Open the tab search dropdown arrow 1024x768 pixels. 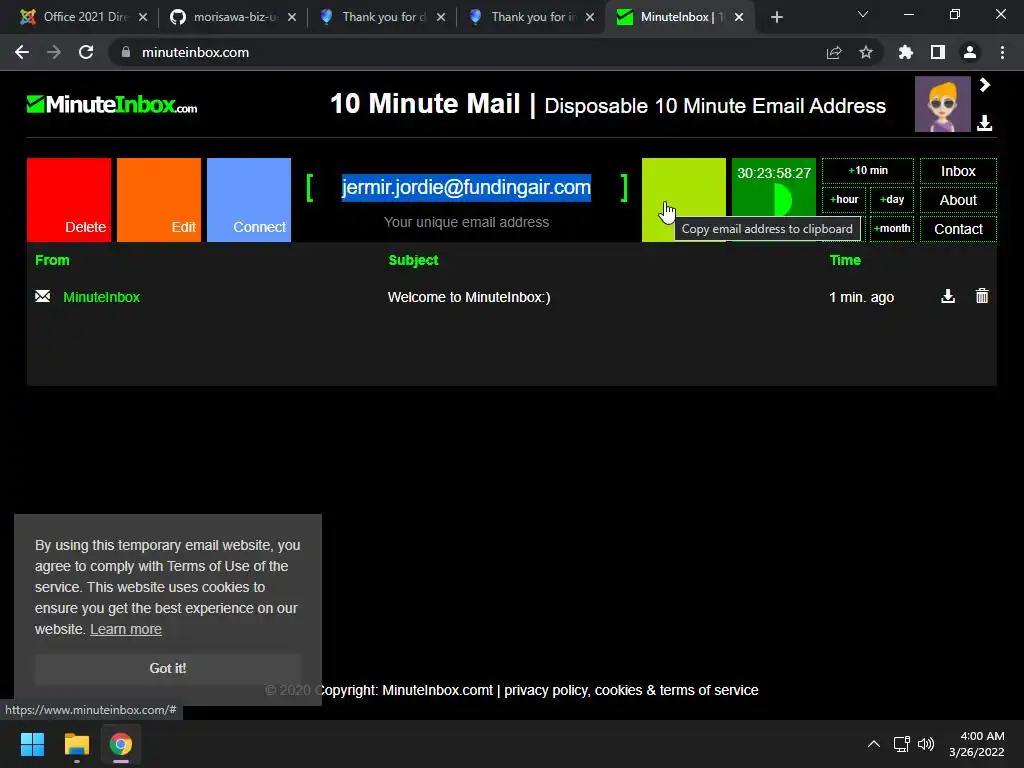click(863, 14)
